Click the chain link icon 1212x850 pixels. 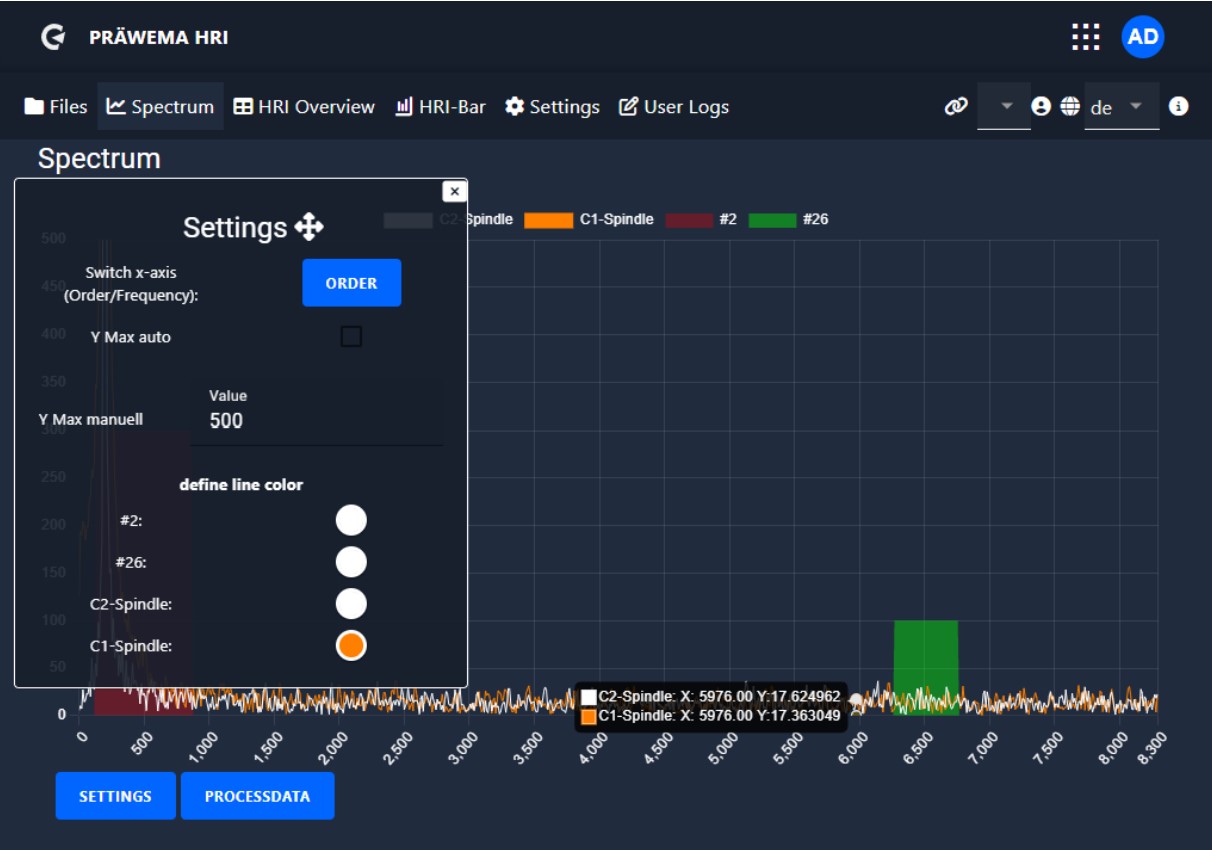[x=956, y=106]
